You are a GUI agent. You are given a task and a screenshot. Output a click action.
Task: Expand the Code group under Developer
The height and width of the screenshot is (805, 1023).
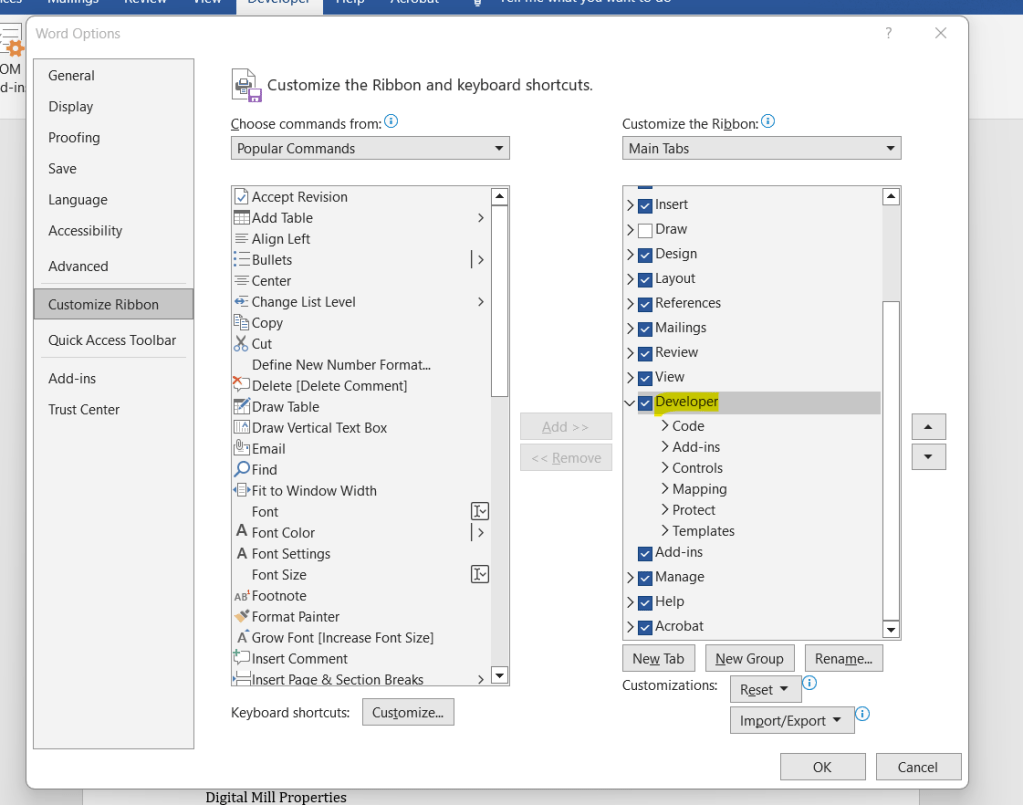(x=665, y=426)
